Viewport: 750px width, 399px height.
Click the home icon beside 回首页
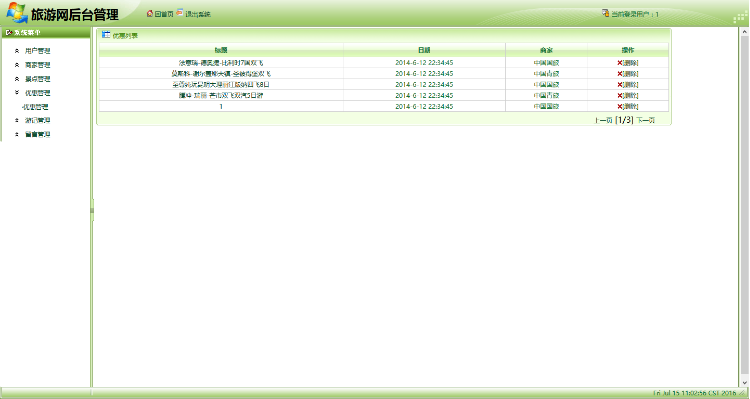click(150, 13)
